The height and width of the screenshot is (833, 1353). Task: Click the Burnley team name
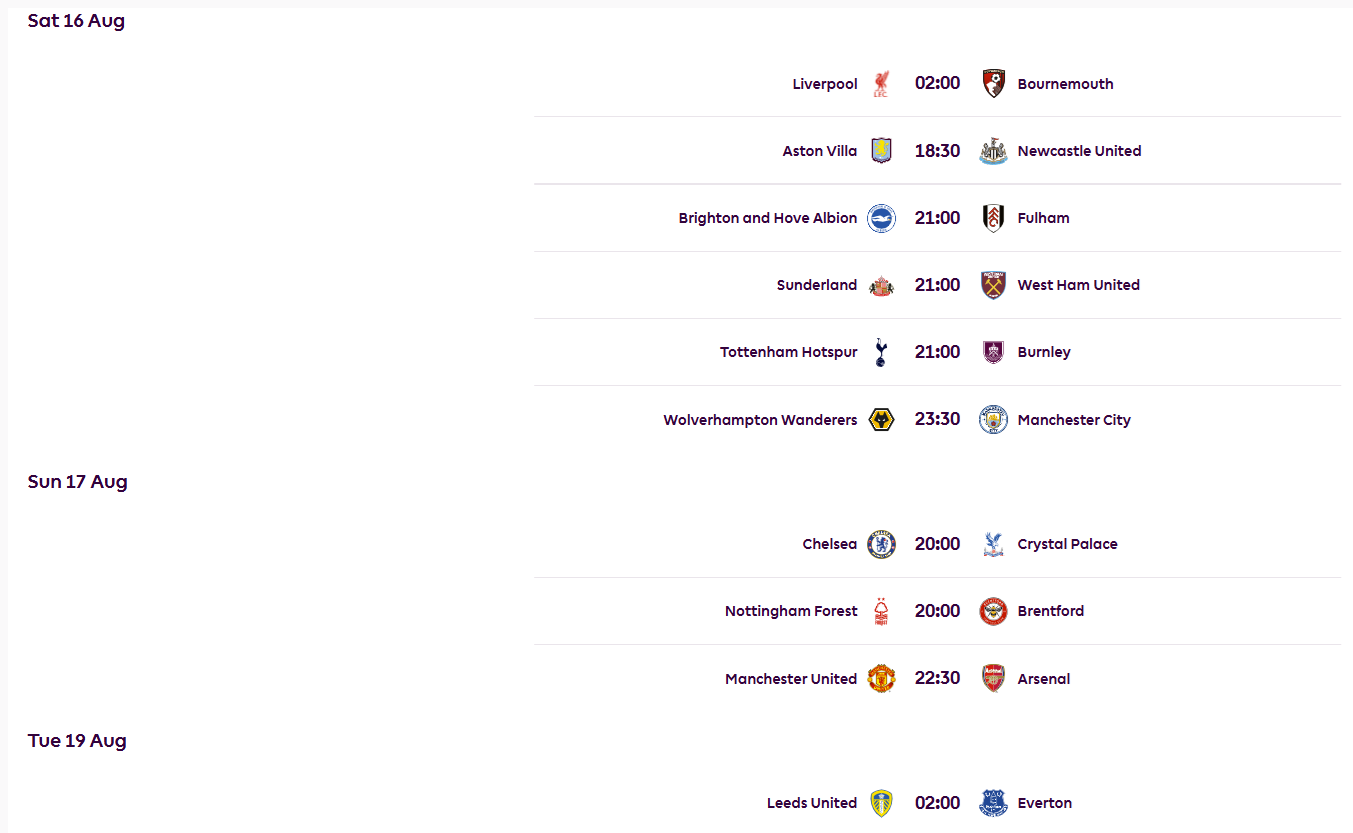point(1044,352)
